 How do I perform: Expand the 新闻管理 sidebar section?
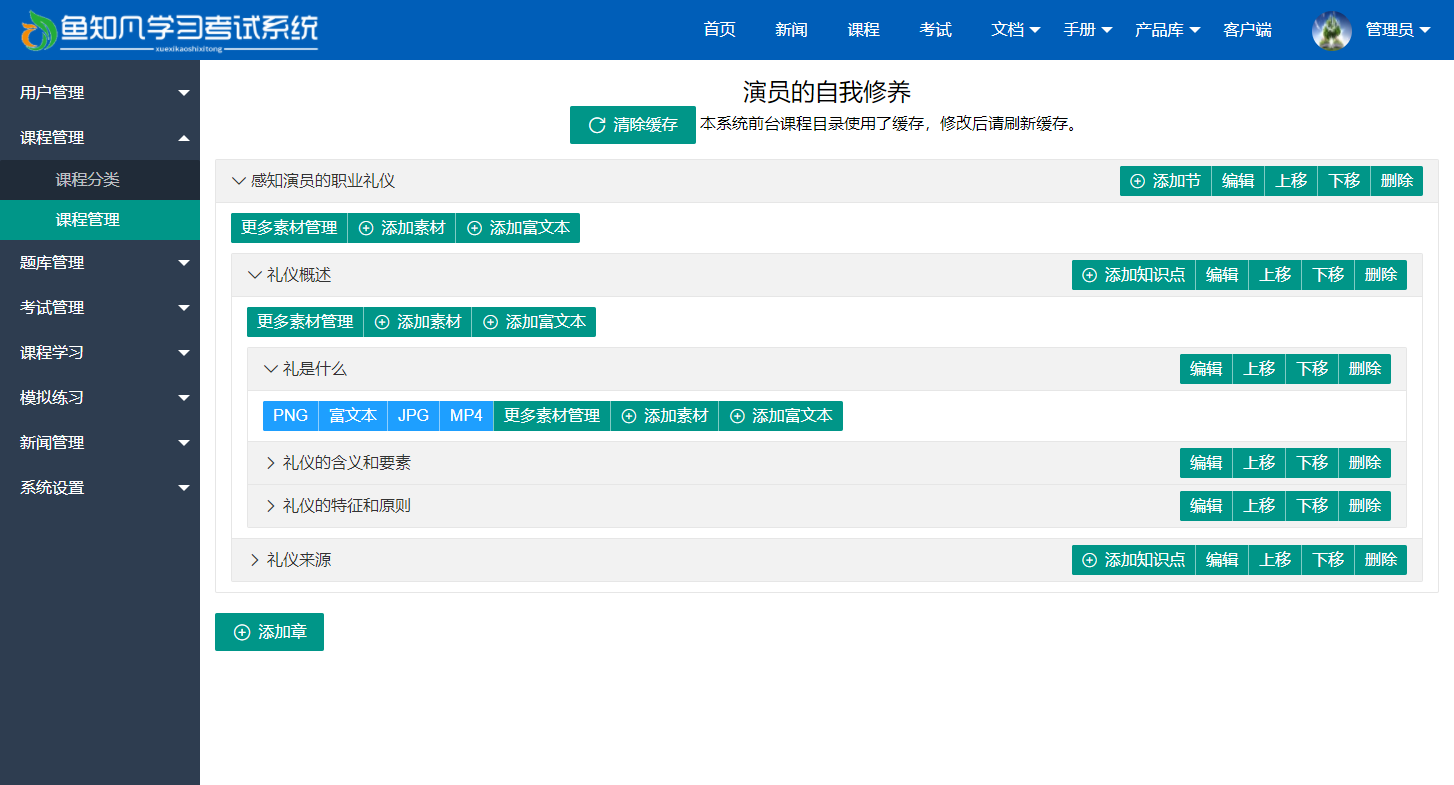pos(100,442)
